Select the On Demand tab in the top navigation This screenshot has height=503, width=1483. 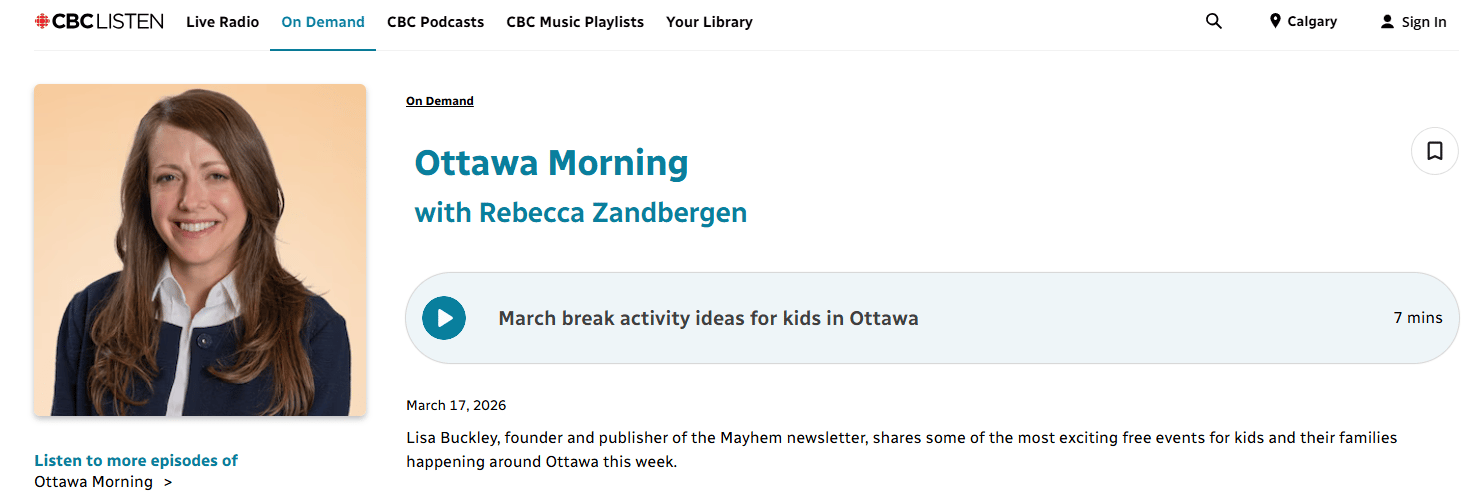coord(323,22)
